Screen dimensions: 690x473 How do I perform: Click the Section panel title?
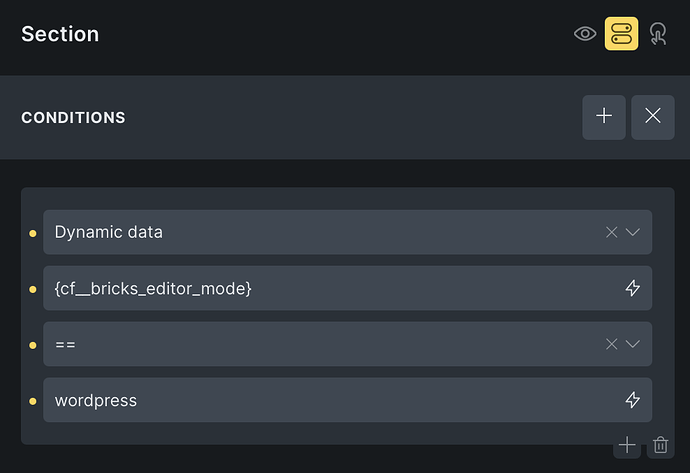(x=60, y=34)
